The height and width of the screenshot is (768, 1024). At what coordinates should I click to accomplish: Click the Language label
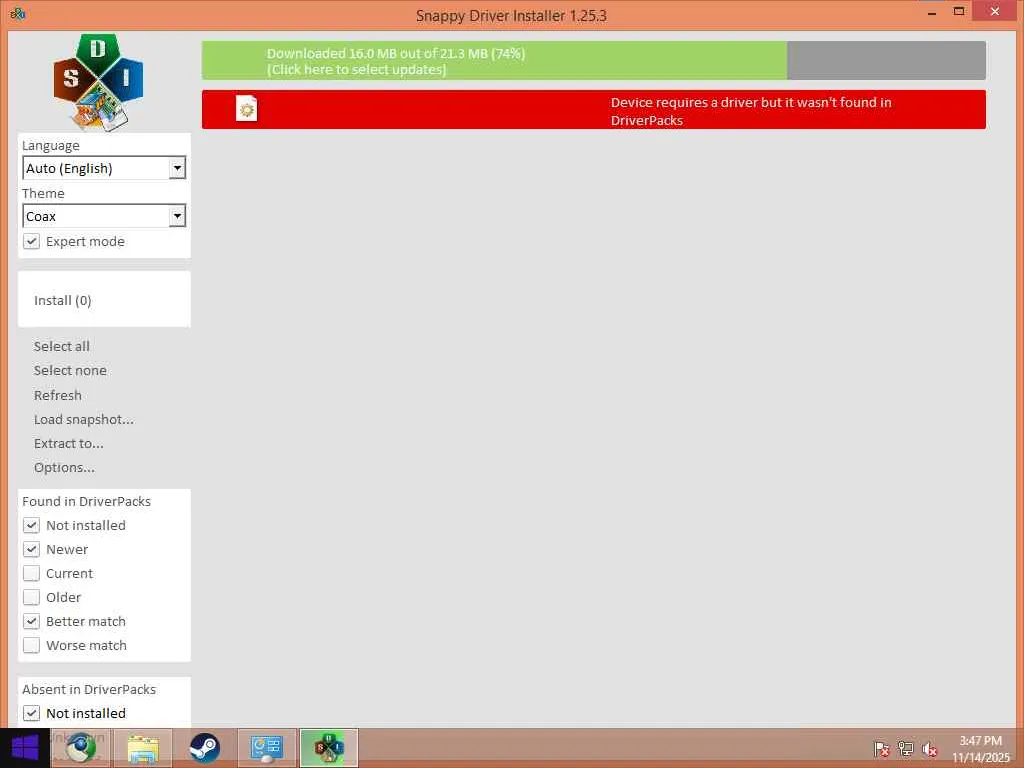[x=51, y=146]
